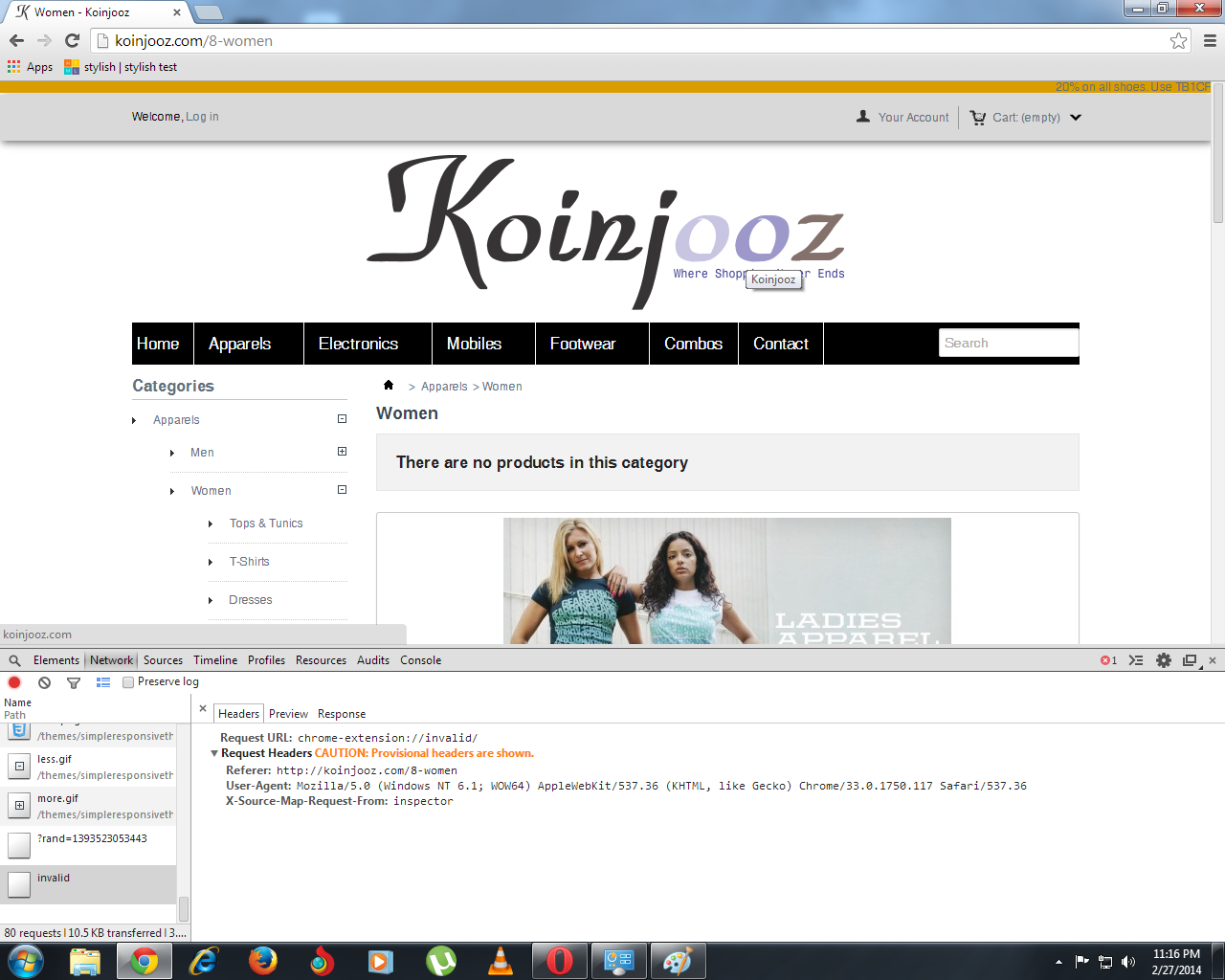
Task: Open Your Account link
Action: (902, 117)
